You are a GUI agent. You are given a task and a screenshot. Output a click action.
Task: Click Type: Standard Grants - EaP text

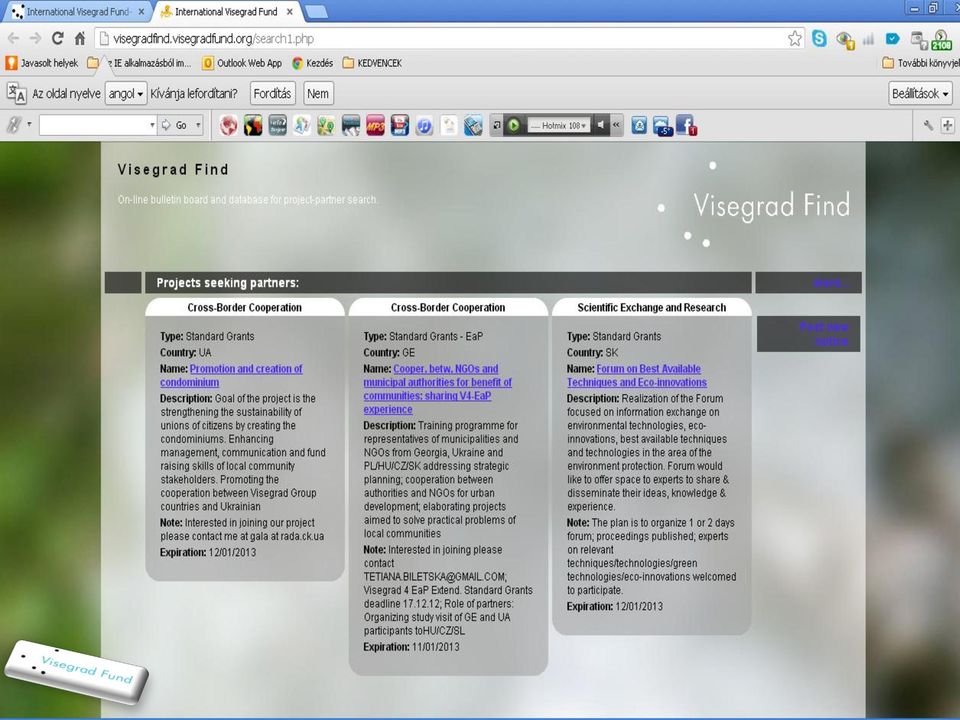pyautogui.click(x=423, y=336)
